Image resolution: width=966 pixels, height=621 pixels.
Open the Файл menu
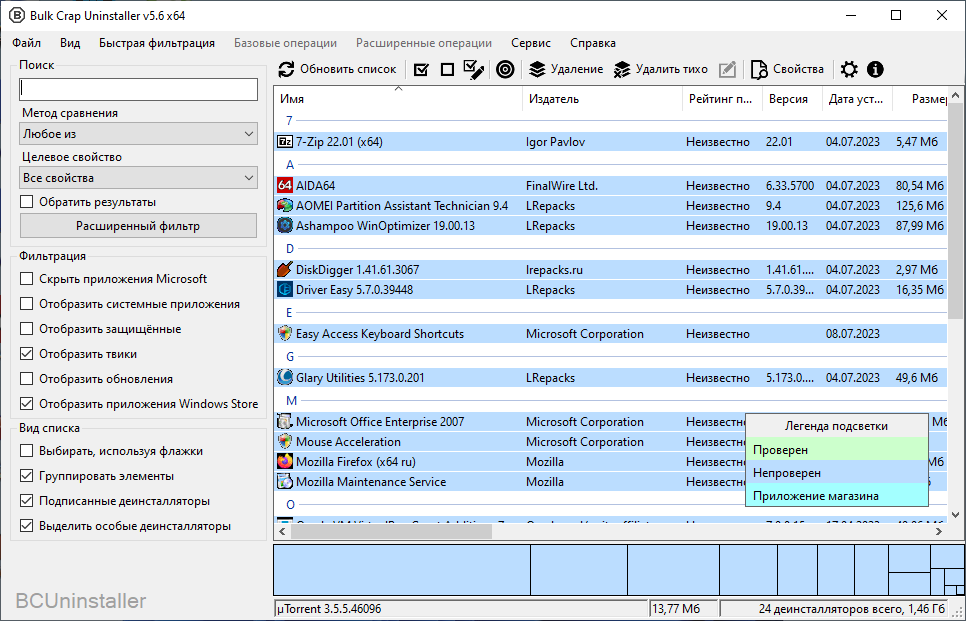pyautogui.click(x=26, y=43)
